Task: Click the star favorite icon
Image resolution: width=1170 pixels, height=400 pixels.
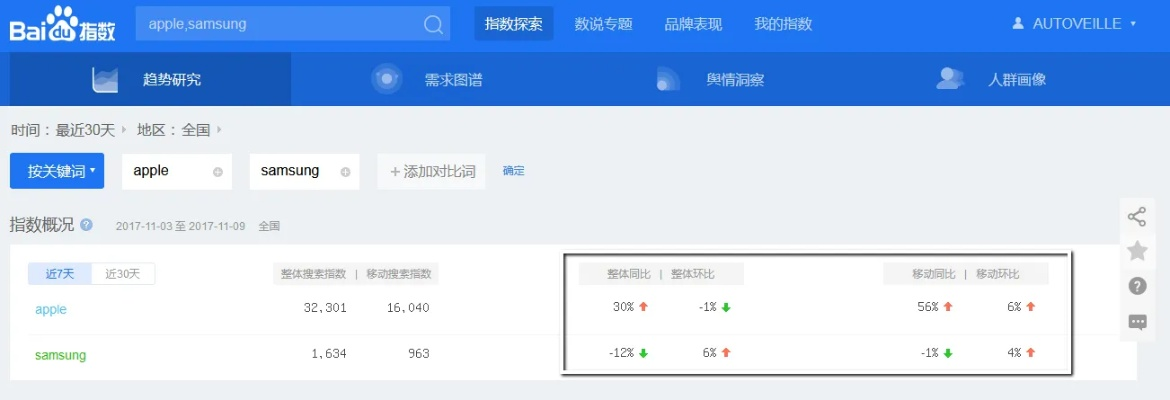Action: [x=1136, y=251]
